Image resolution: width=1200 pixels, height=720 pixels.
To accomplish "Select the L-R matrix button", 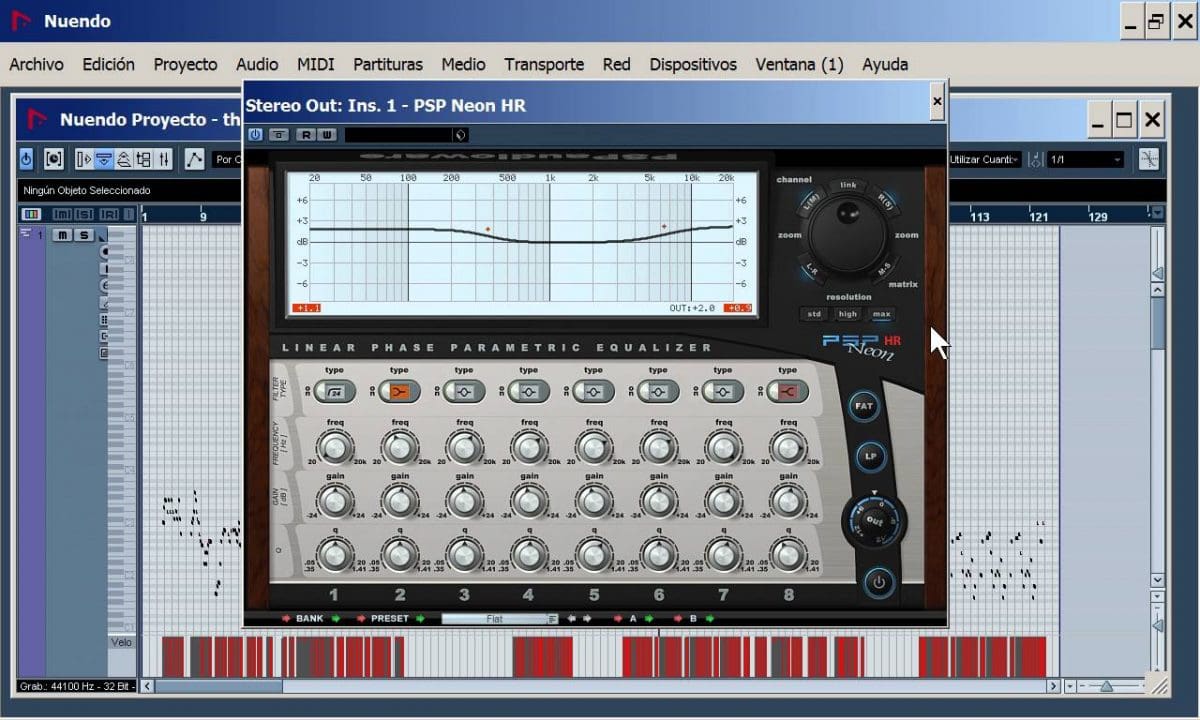I will [812, 270].
